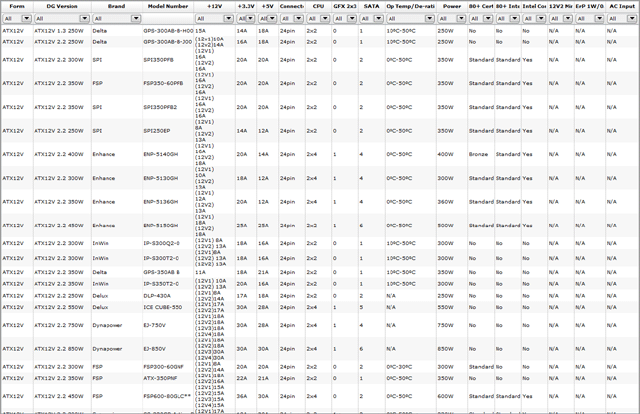Select model DLP-430A cell

157,296
